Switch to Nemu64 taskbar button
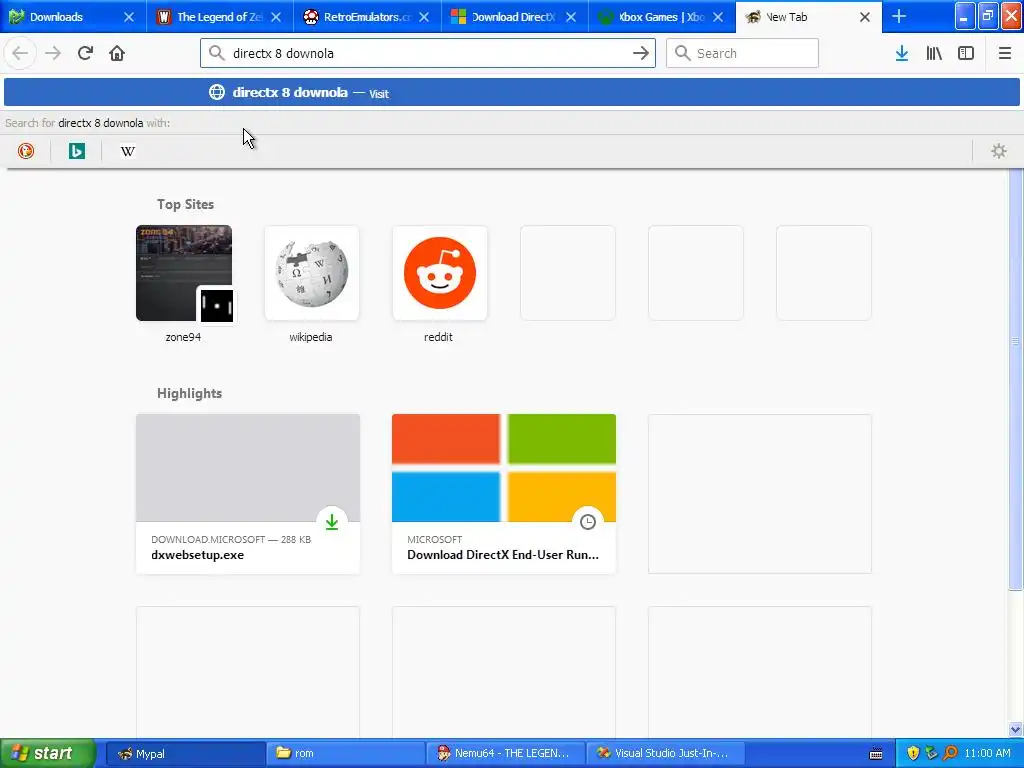The image size is (1024, 768). [x=505, y=753]
